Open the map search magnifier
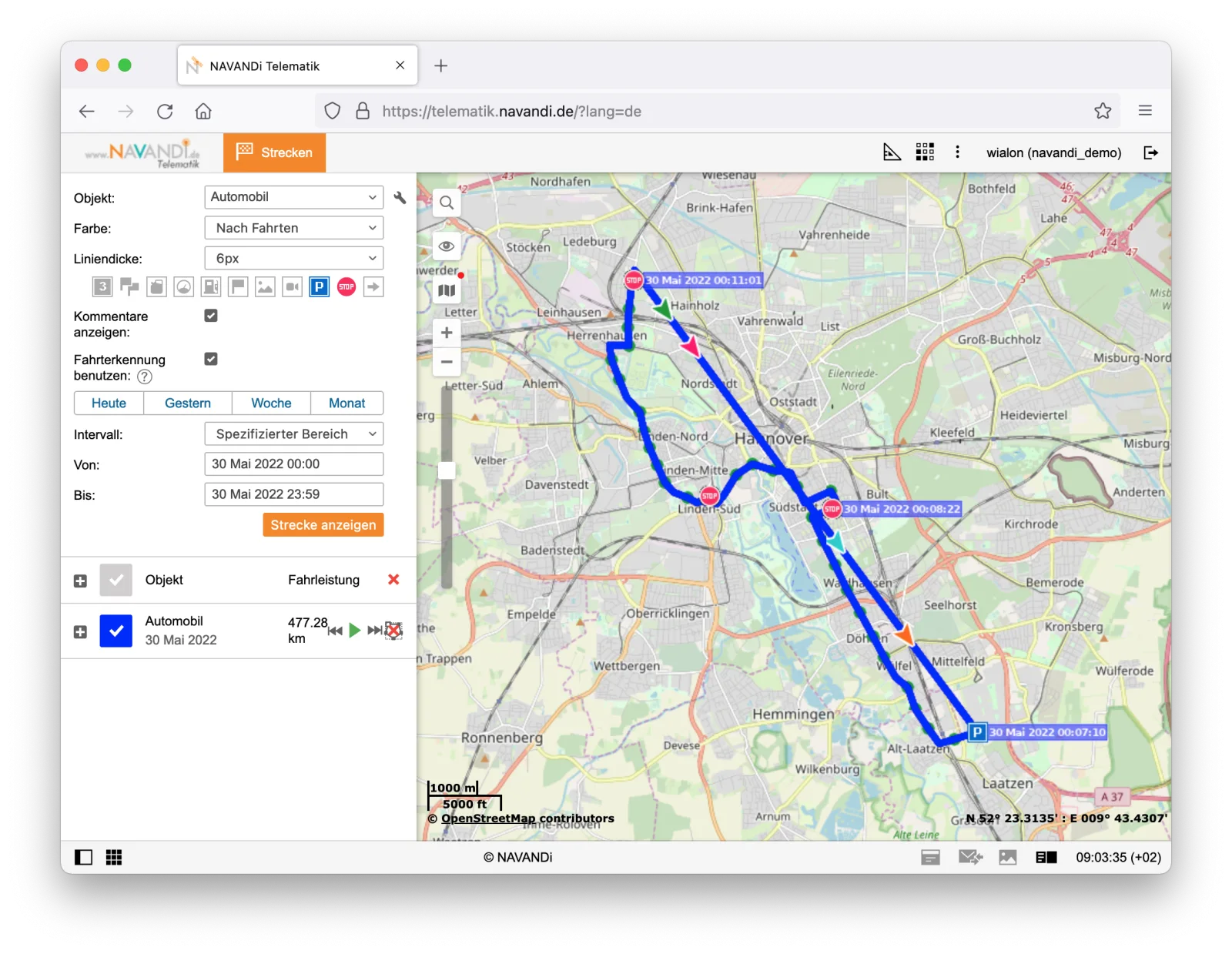Screen dimensions: 1232x954 (447, 203)
